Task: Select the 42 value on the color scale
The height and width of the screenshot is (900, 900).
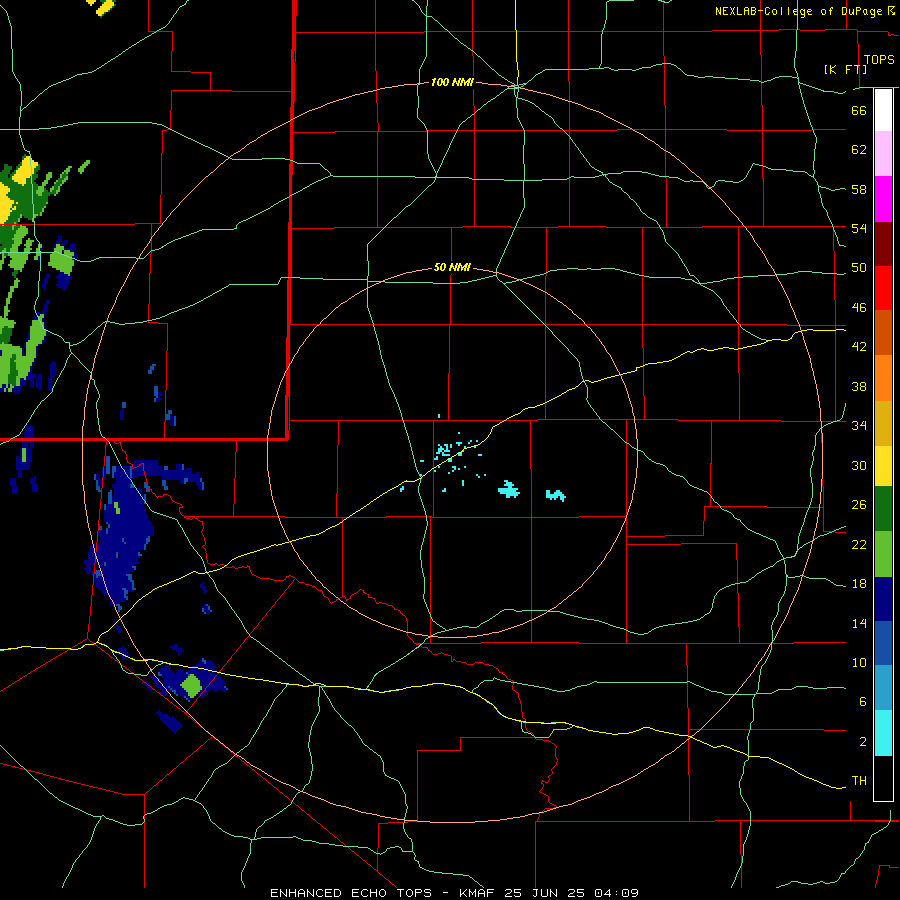Action: click(859, 347)
